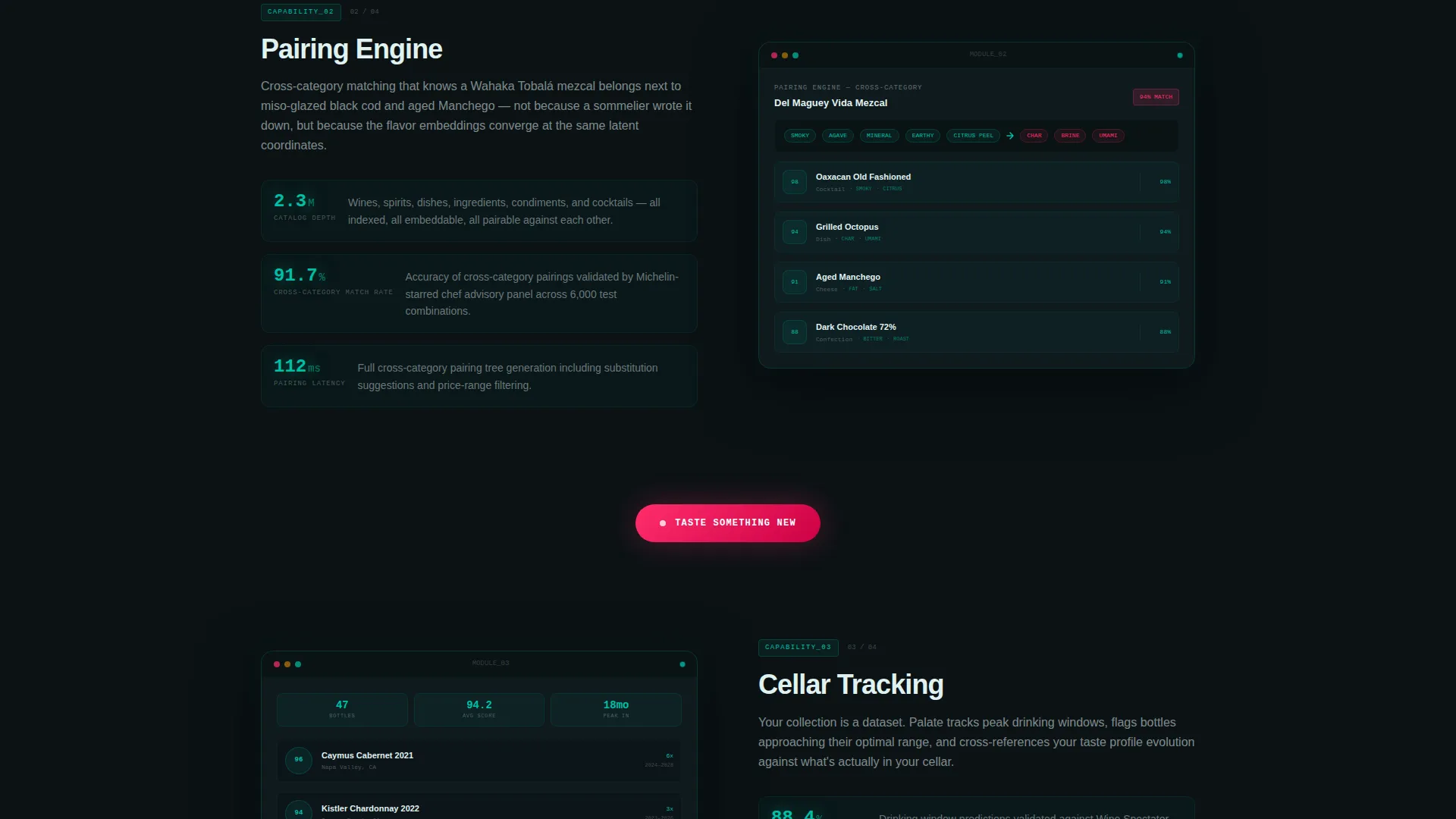The image size is (1456, 819).
Task: Click the MODULE_03 title label
Action: point(491,664)
